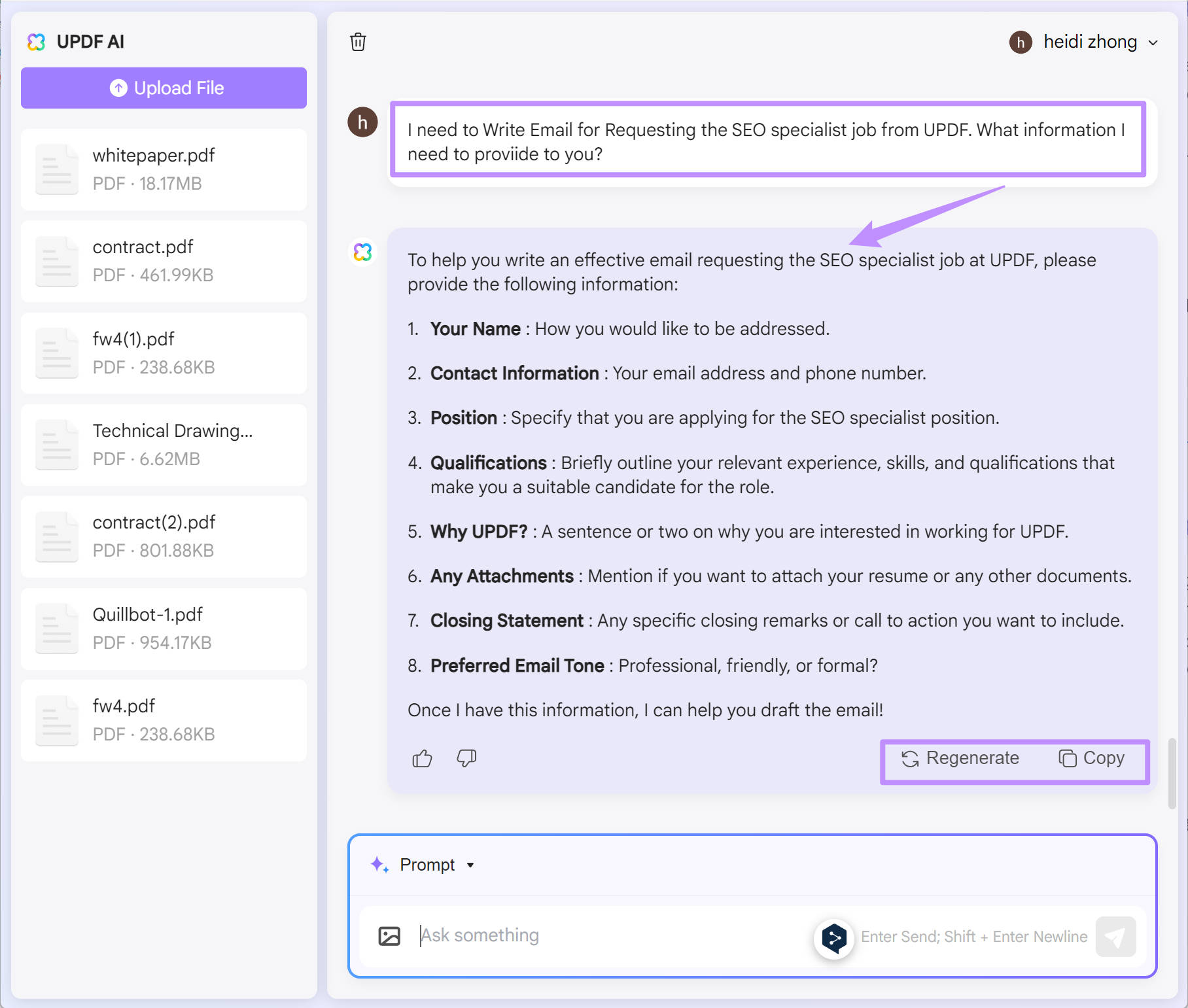Image resolution: width=1188 pixels, height=1008 pixels.
Task: Click the trash icon to clear the conversation
Action: point(358,41)
